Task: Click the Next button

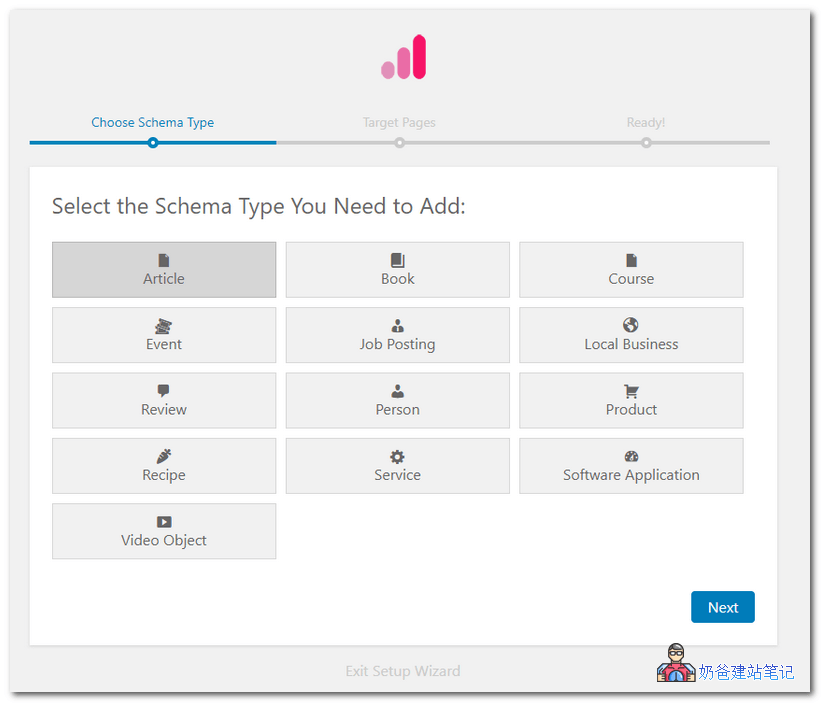Action: tap(722, 607)
